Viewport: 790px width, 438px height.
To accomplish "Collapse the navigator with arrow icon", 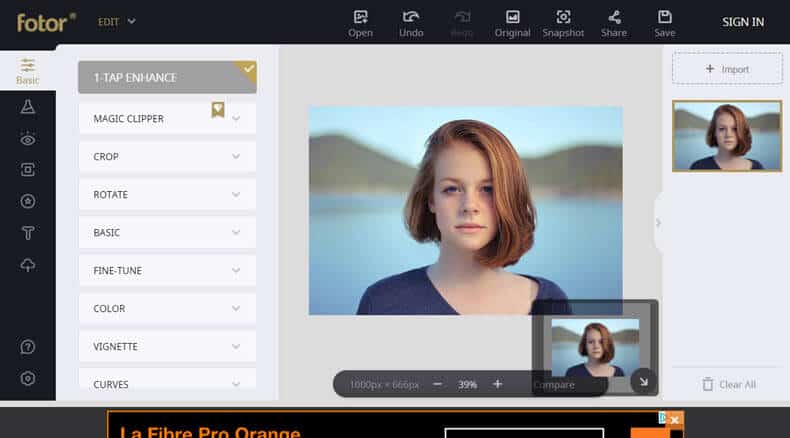I will click(643, 382).
